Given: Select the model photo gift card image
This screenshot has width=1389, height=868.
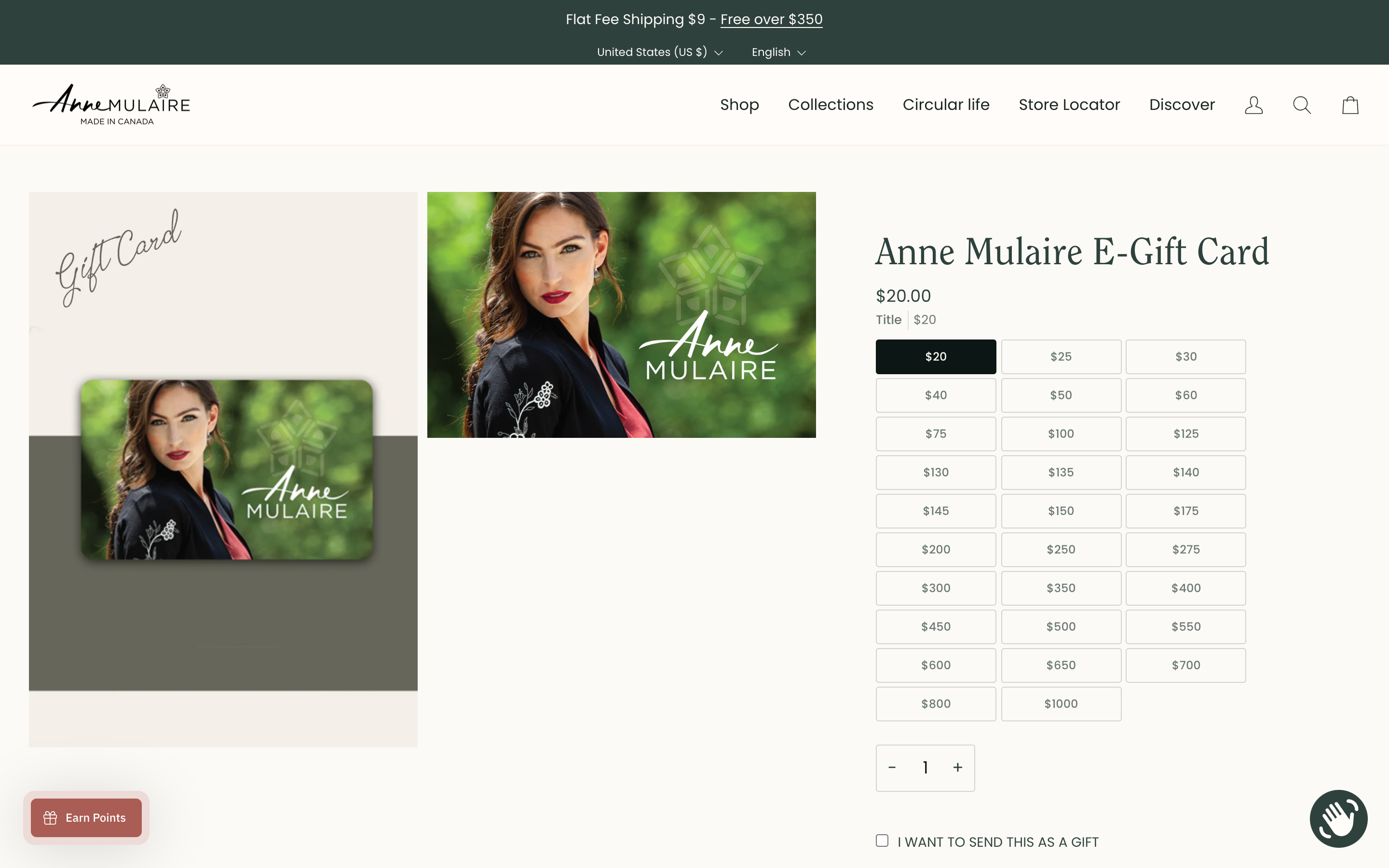Looking at the screenshot, I should pos(620,314).
